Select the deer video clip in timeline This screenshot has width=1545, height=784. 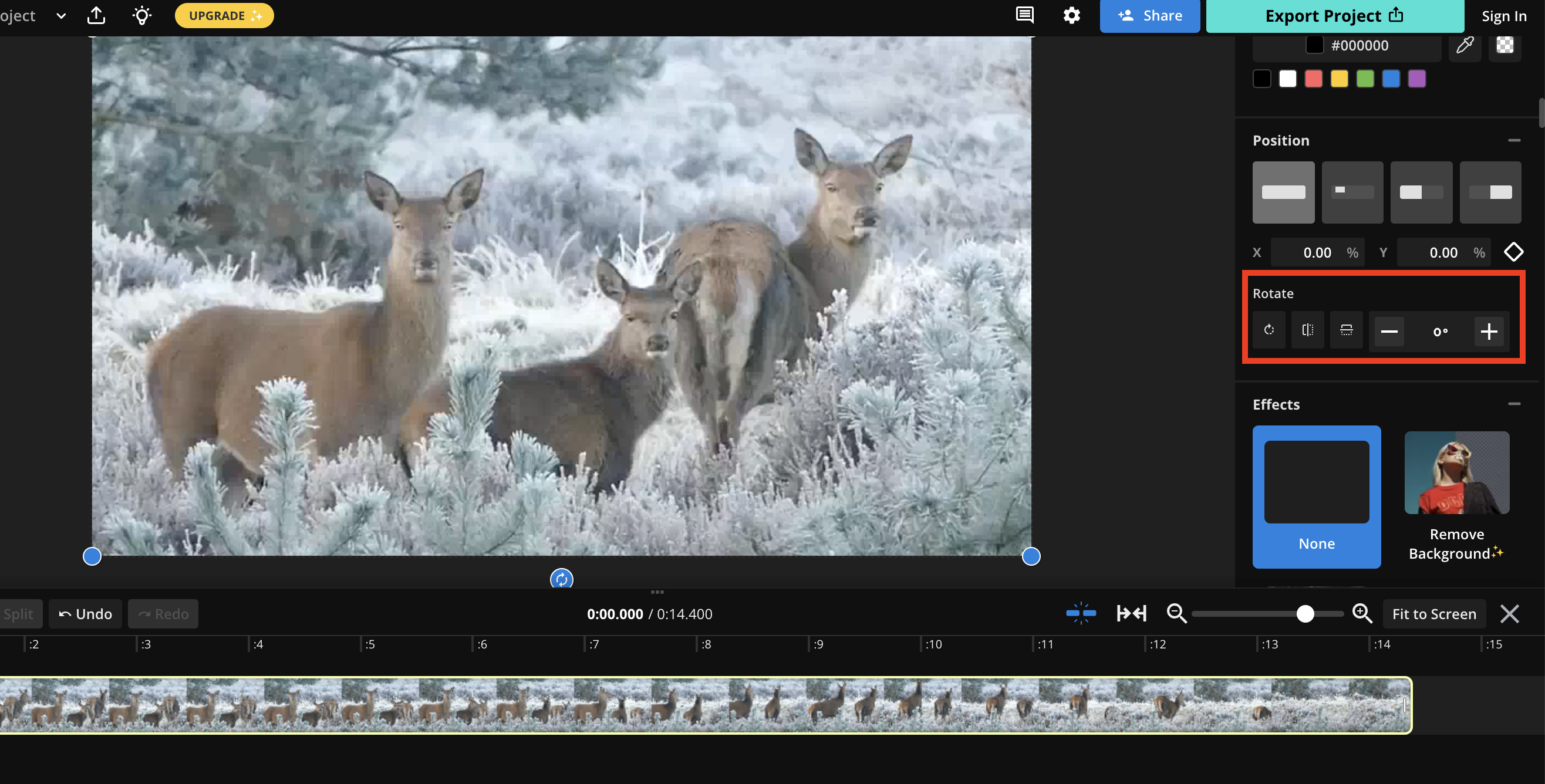click(706, 705)
